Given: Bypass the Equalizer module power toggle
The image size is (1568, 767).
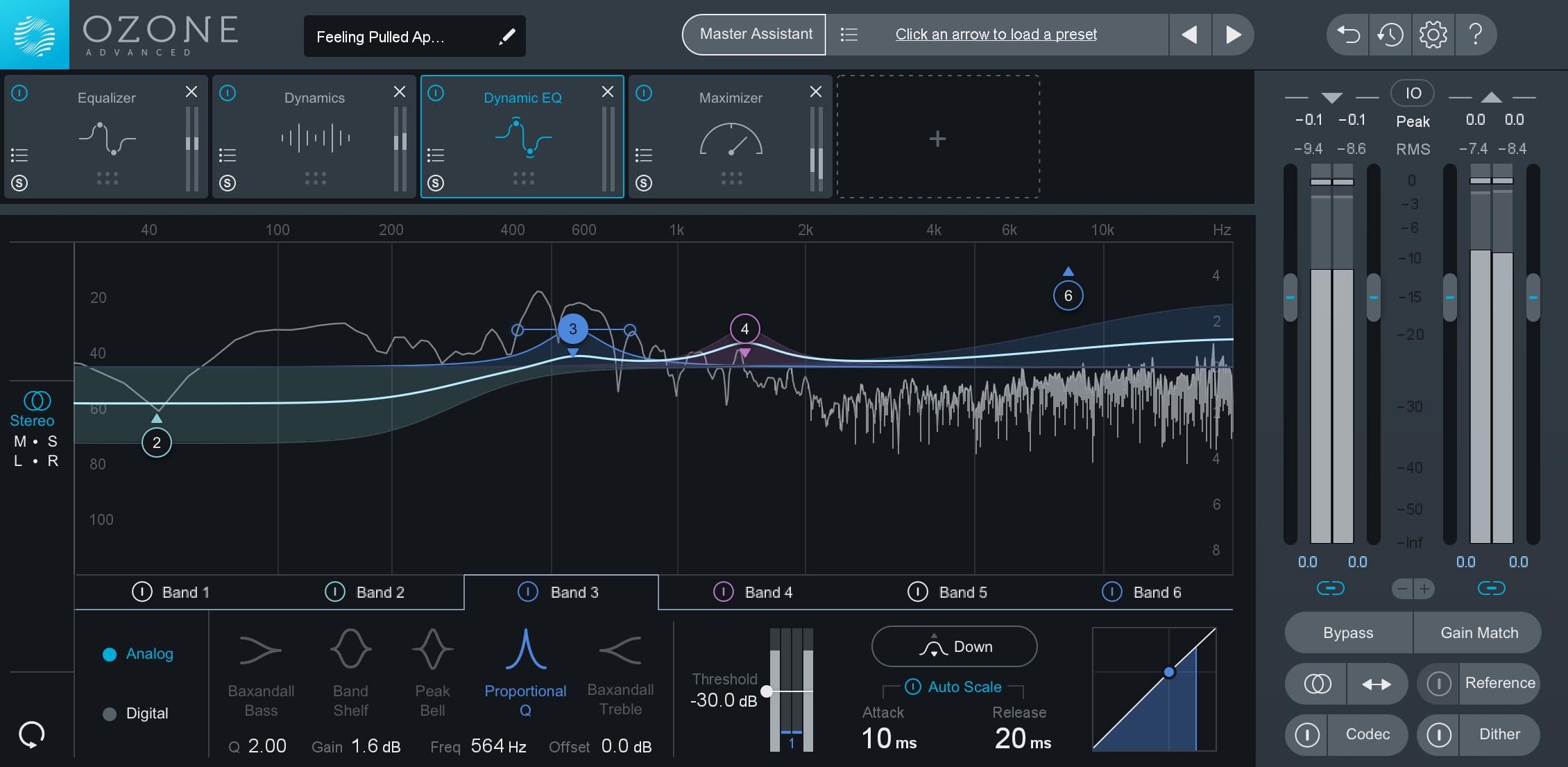Looking at the screenshot, I should coord(19,93).
